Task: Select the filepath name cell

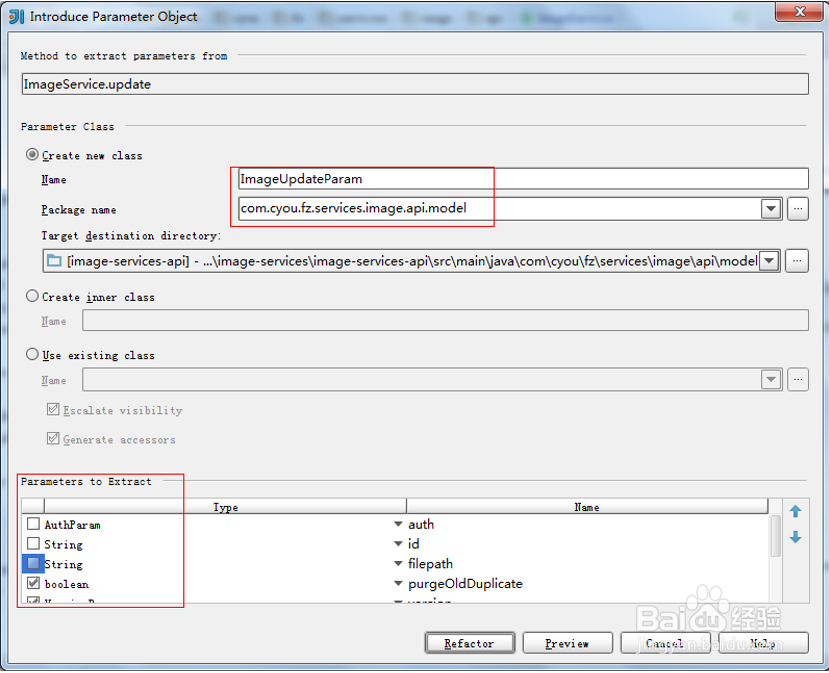Action: pos(587,564)
